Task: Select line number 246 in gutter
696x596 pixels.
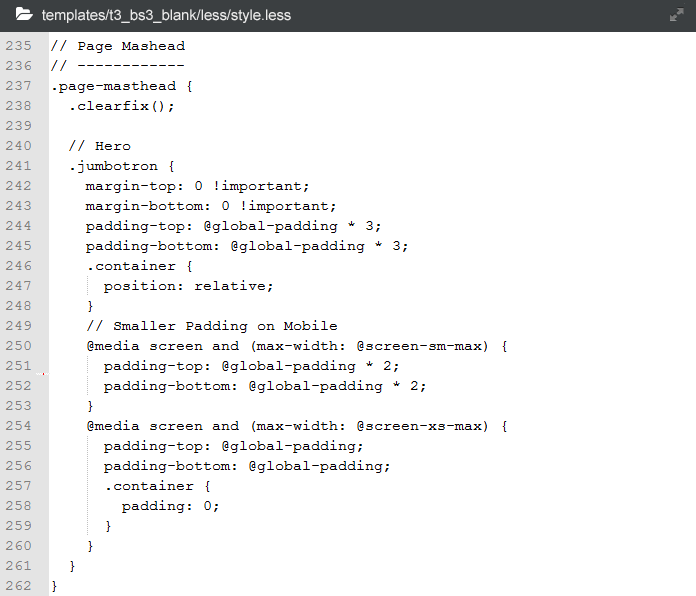Action: pyautogui.click(x=18, y=266)
